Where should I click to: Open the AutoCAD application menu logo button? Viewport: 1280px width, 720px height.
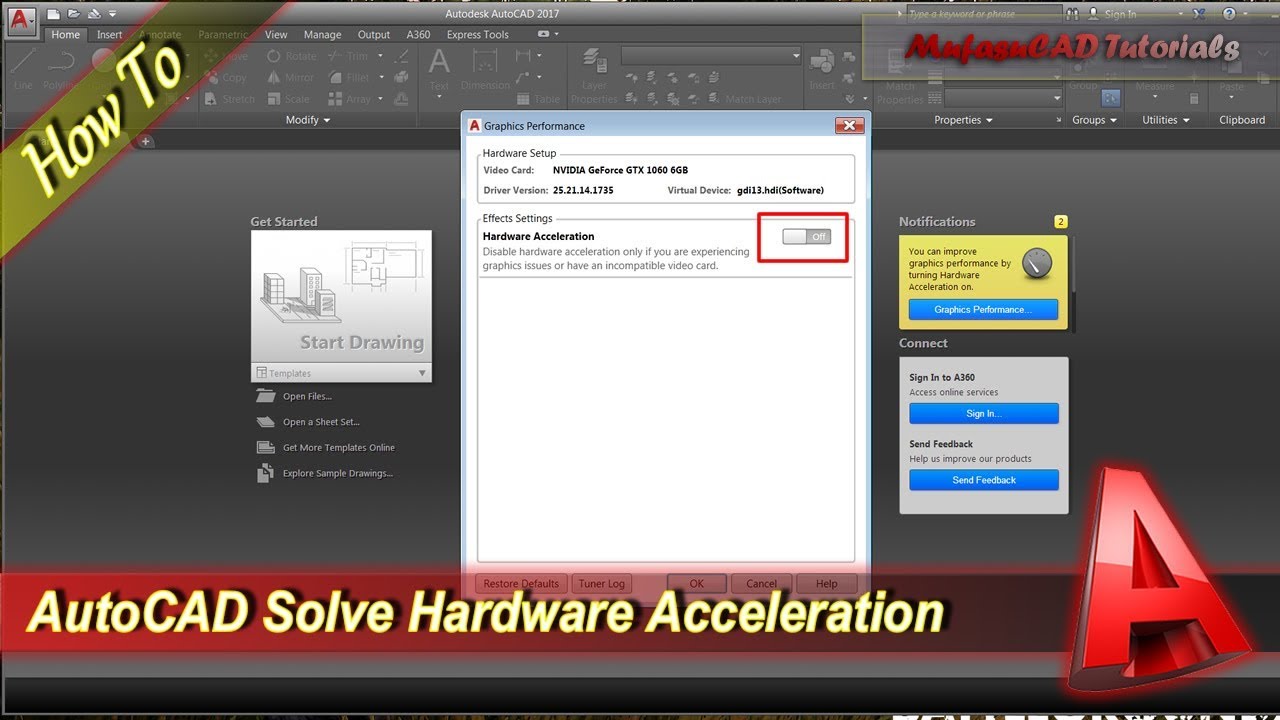[x=20, y=20]
